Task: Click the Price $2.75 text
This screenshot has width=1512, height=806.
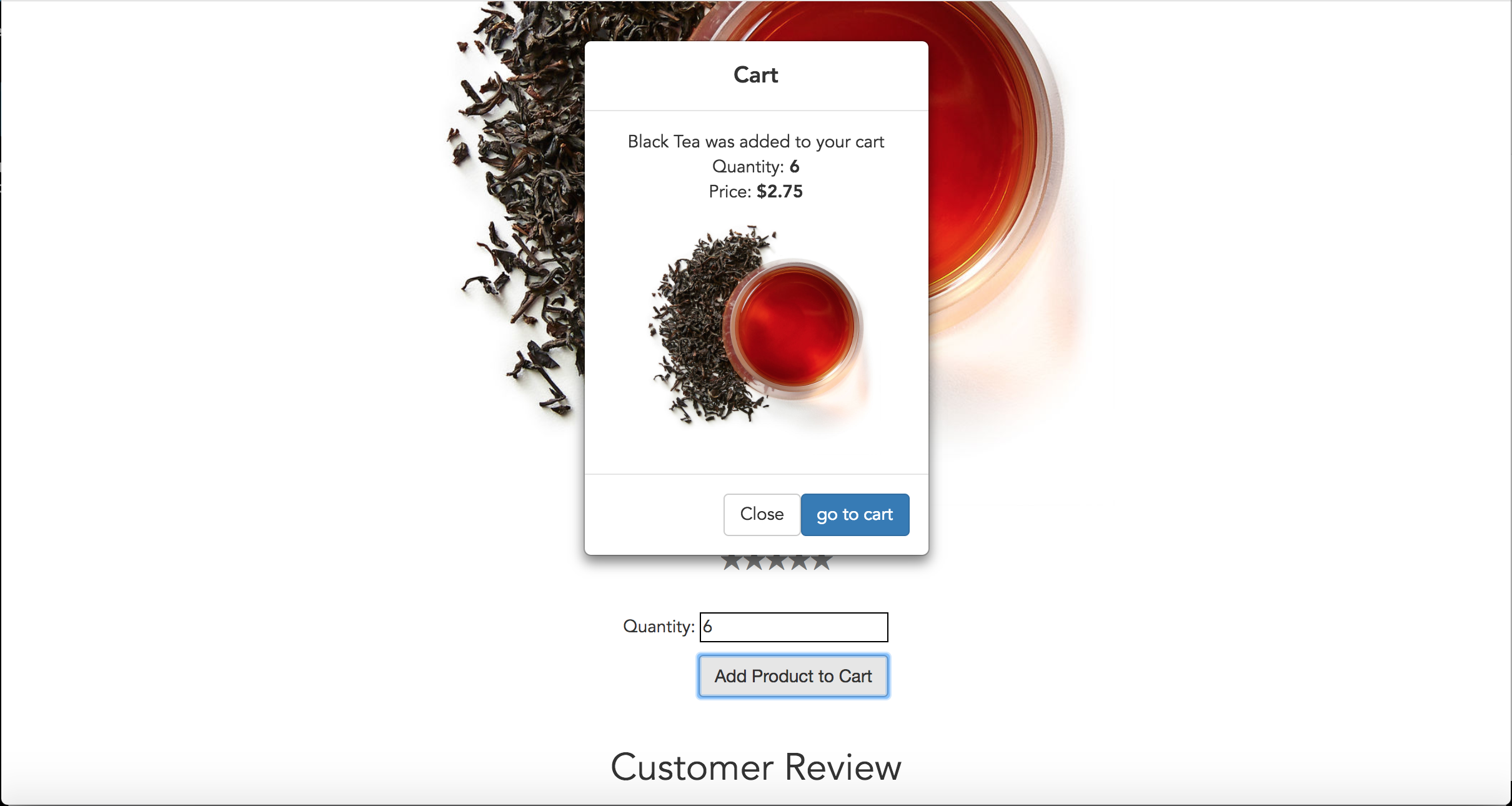Action: point(756,192)
